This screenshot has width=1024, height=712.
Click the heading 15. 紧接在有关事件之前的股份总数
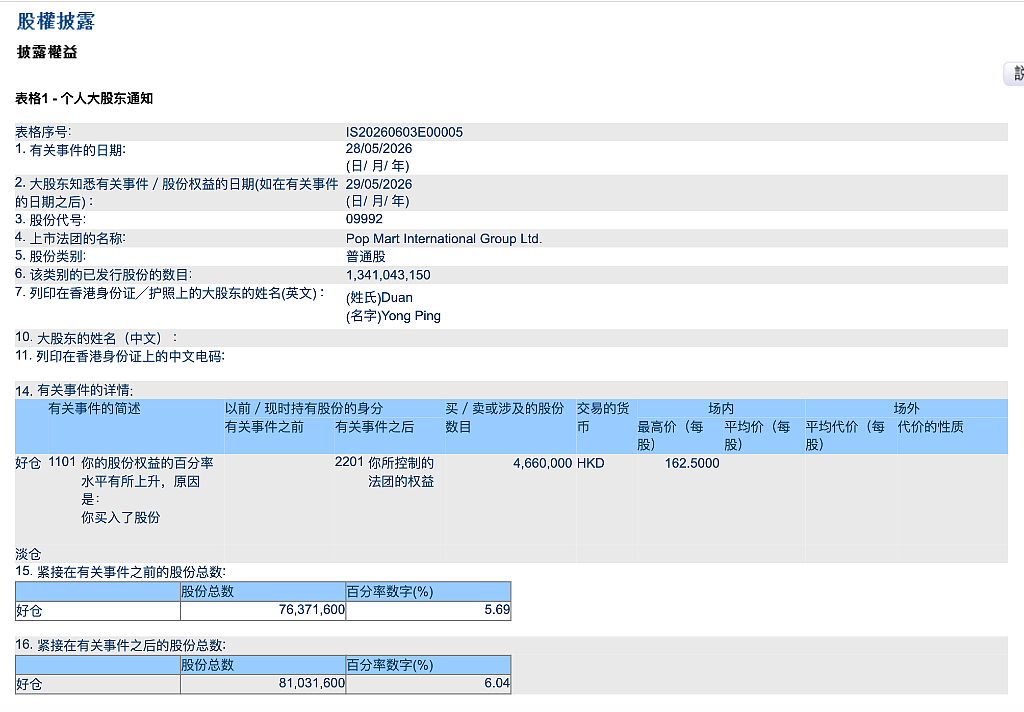120,572
